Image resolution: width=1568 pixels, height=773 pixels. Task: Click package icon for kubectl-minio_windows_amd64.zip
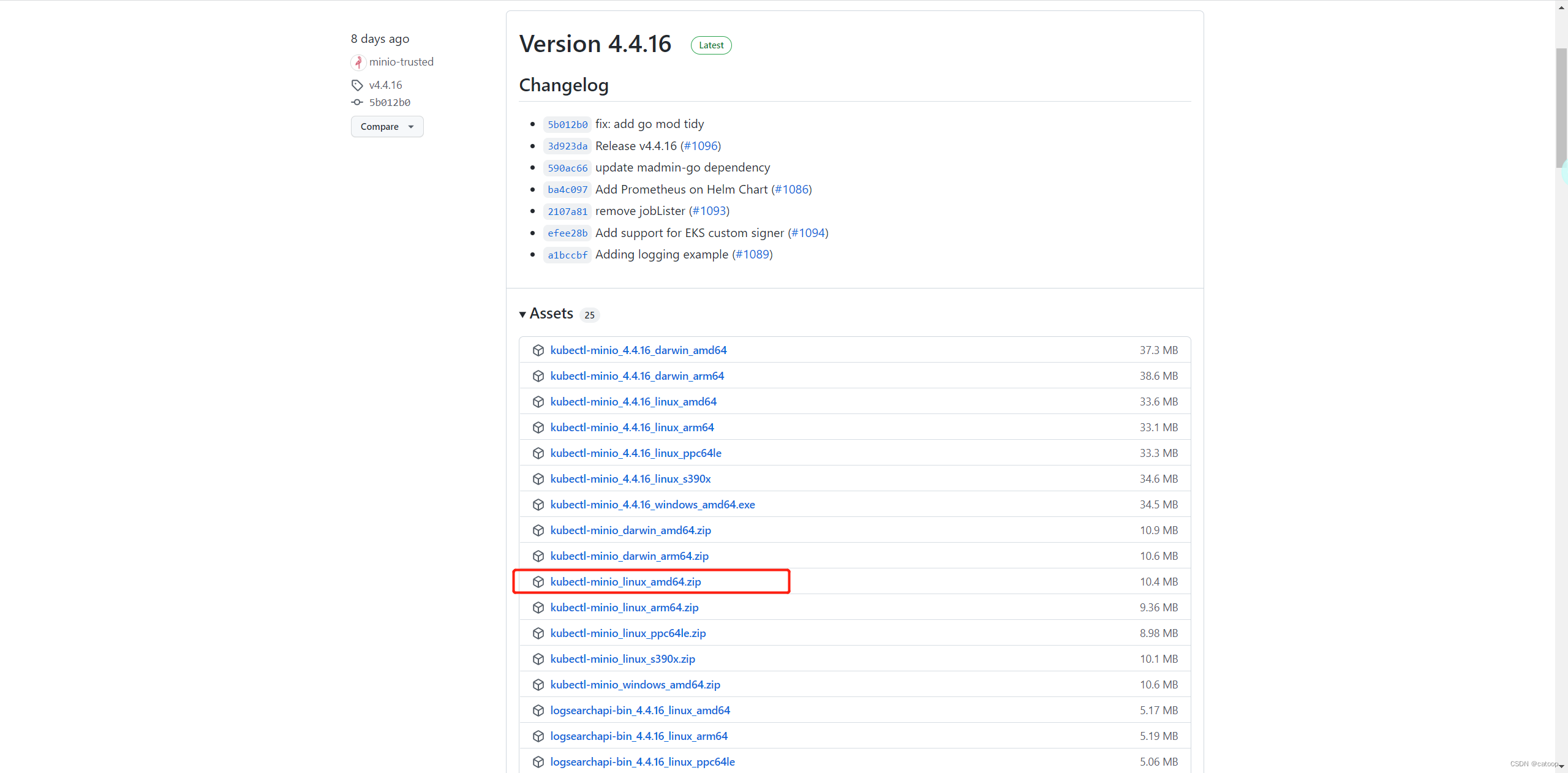[x=538, y=685]
